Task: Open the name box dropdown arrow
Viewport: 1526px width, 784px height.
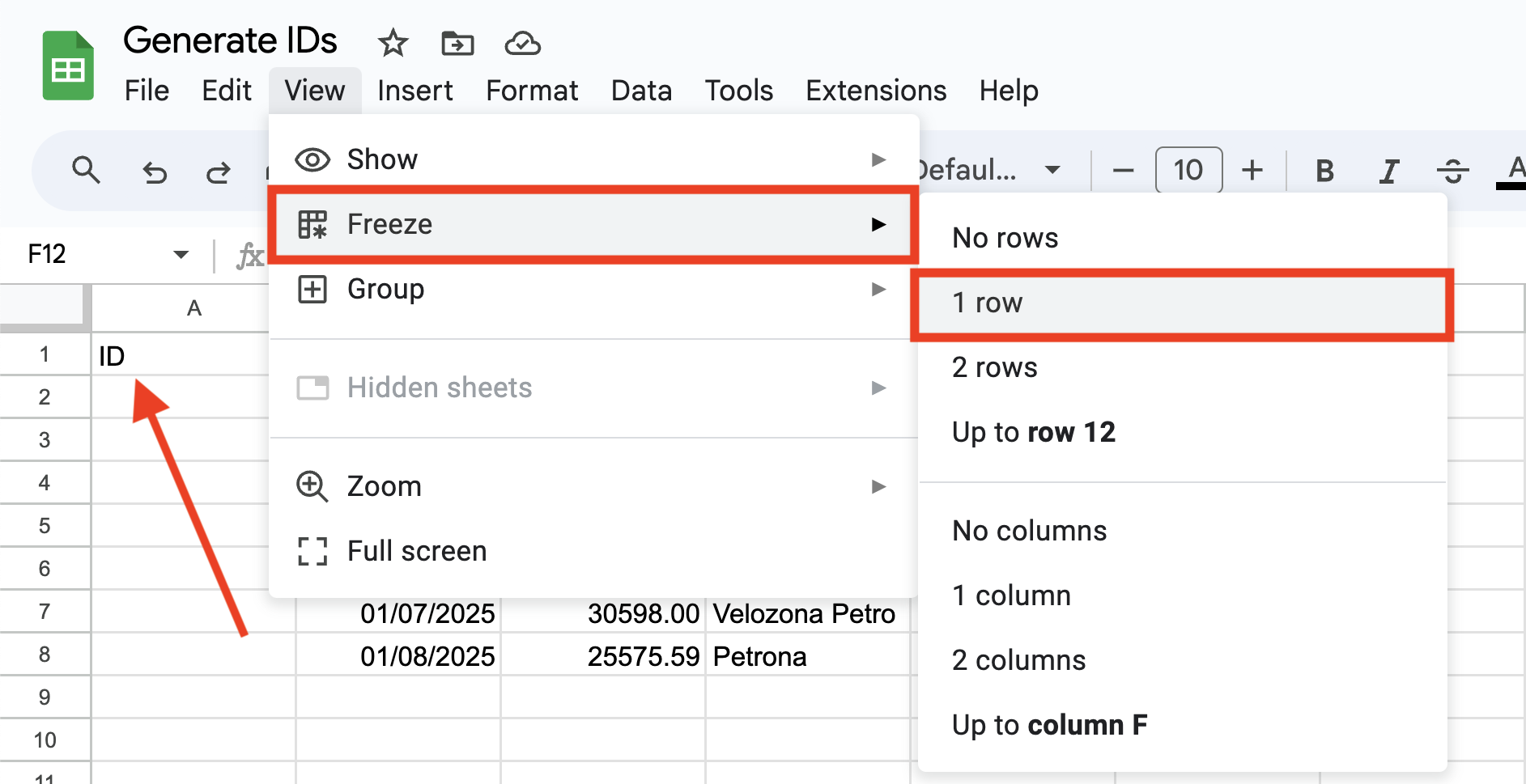Action: 181,255
